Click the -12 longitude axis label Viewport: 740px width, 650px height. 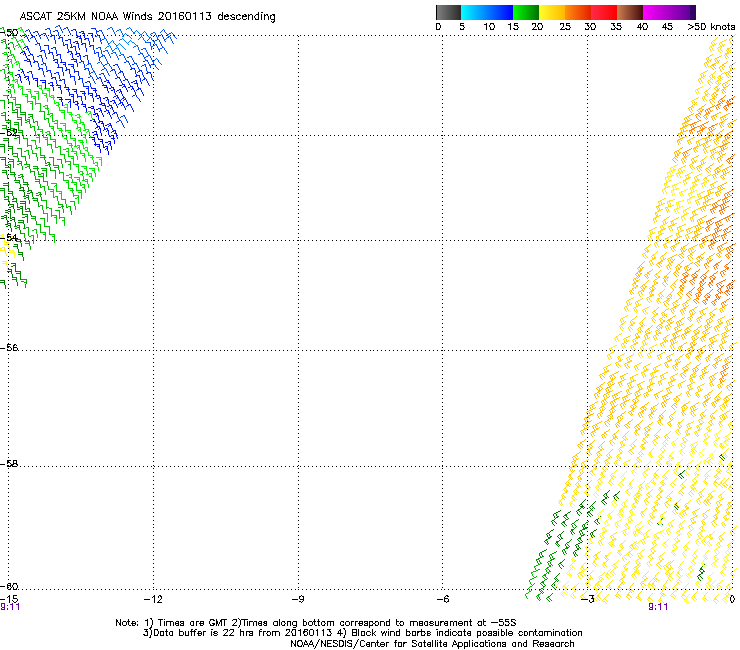[153, 599]
